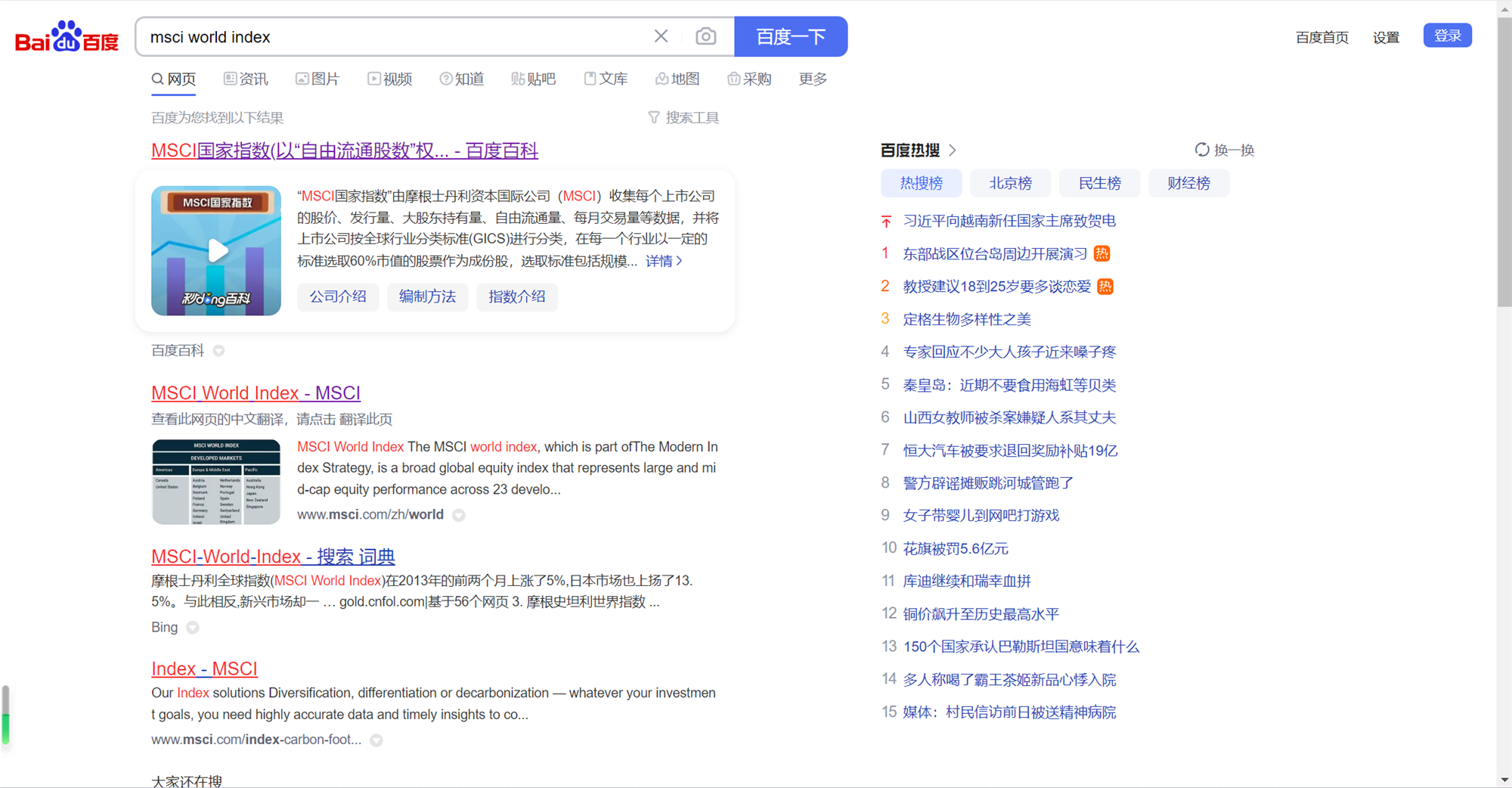Open hot search 秦皇岛：近期不要食用海虹等贝类
Image resolution: width=1512 pixels, height=788 pixels.
point(1009,385)
